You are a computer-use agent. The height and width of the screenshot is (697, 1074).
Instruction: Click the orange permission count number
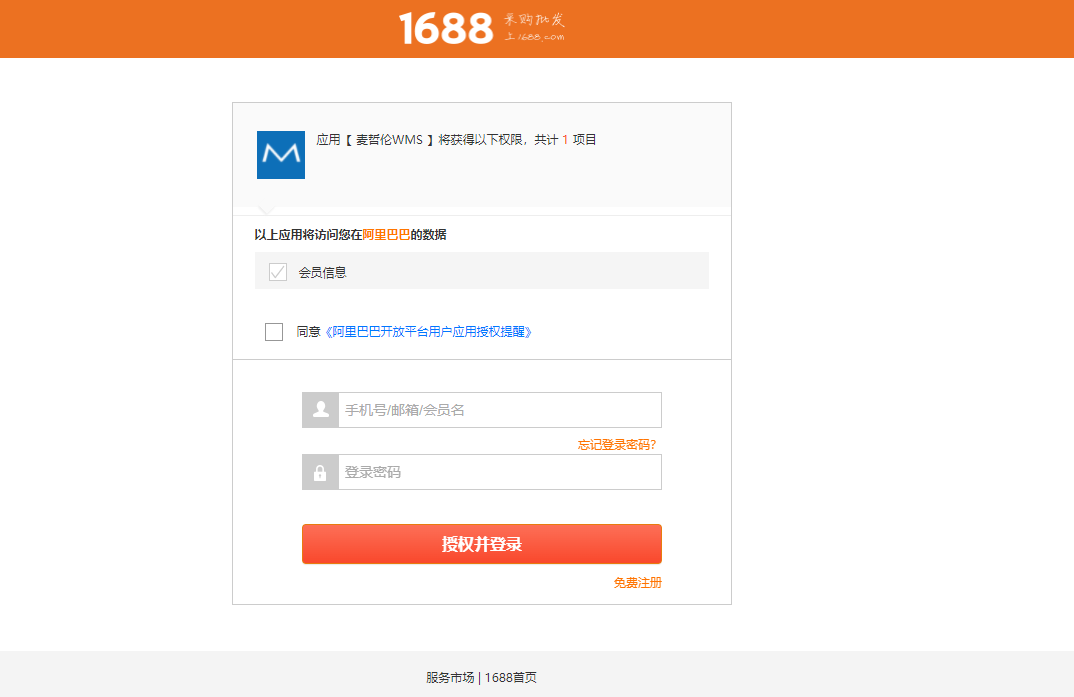click(565, 140)
